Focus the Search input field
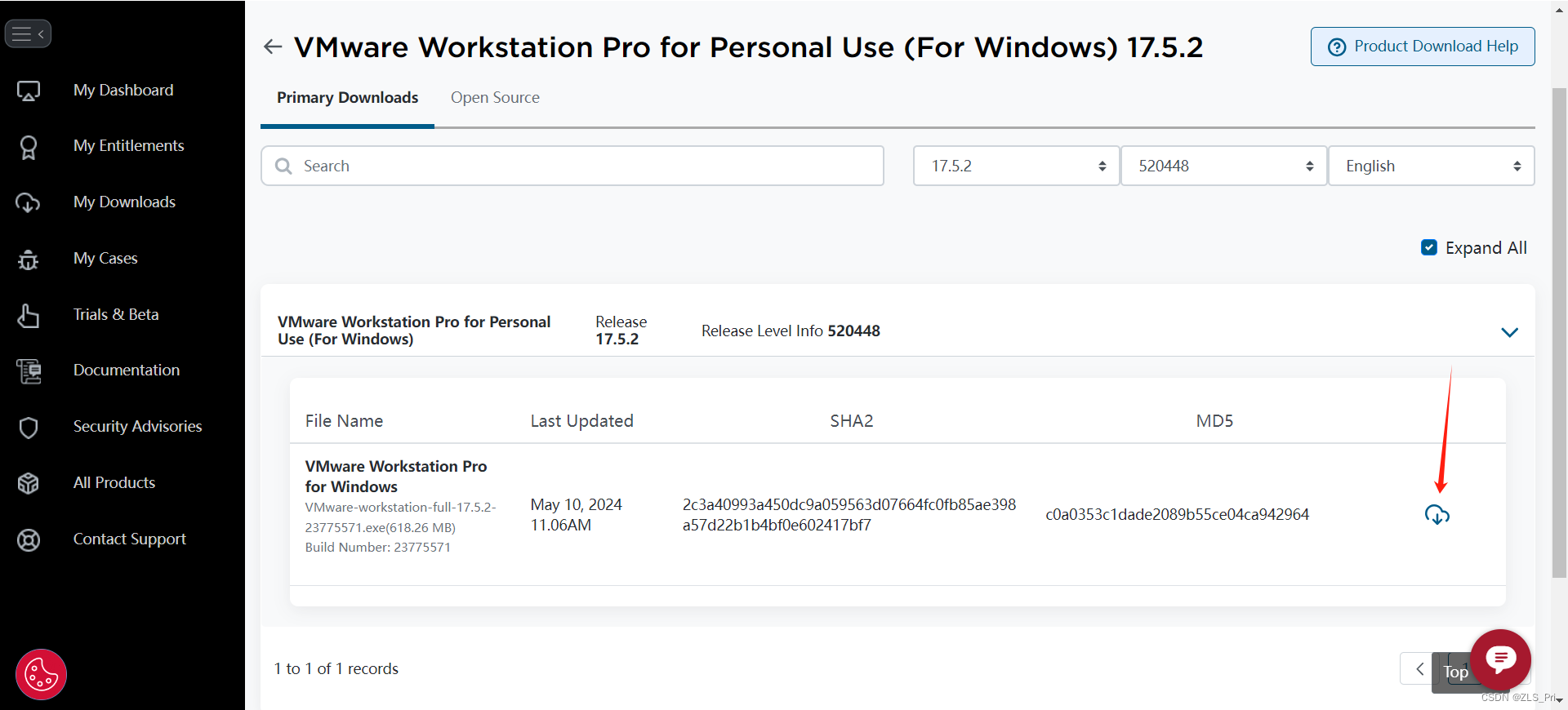 pos(572,166)
